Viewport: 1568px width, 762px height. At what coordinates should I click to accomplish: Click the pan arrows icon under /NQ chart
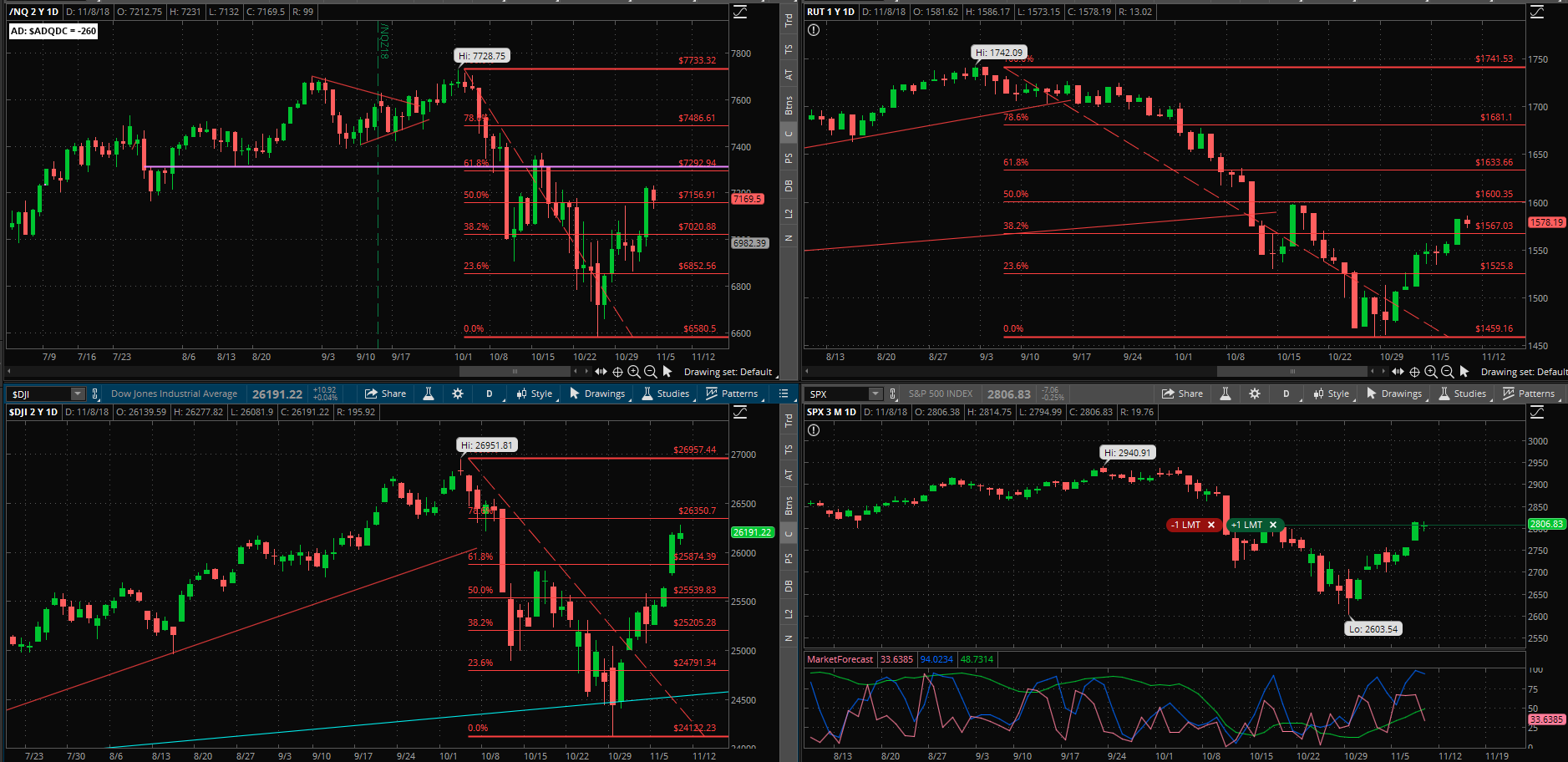click(601, 372)
